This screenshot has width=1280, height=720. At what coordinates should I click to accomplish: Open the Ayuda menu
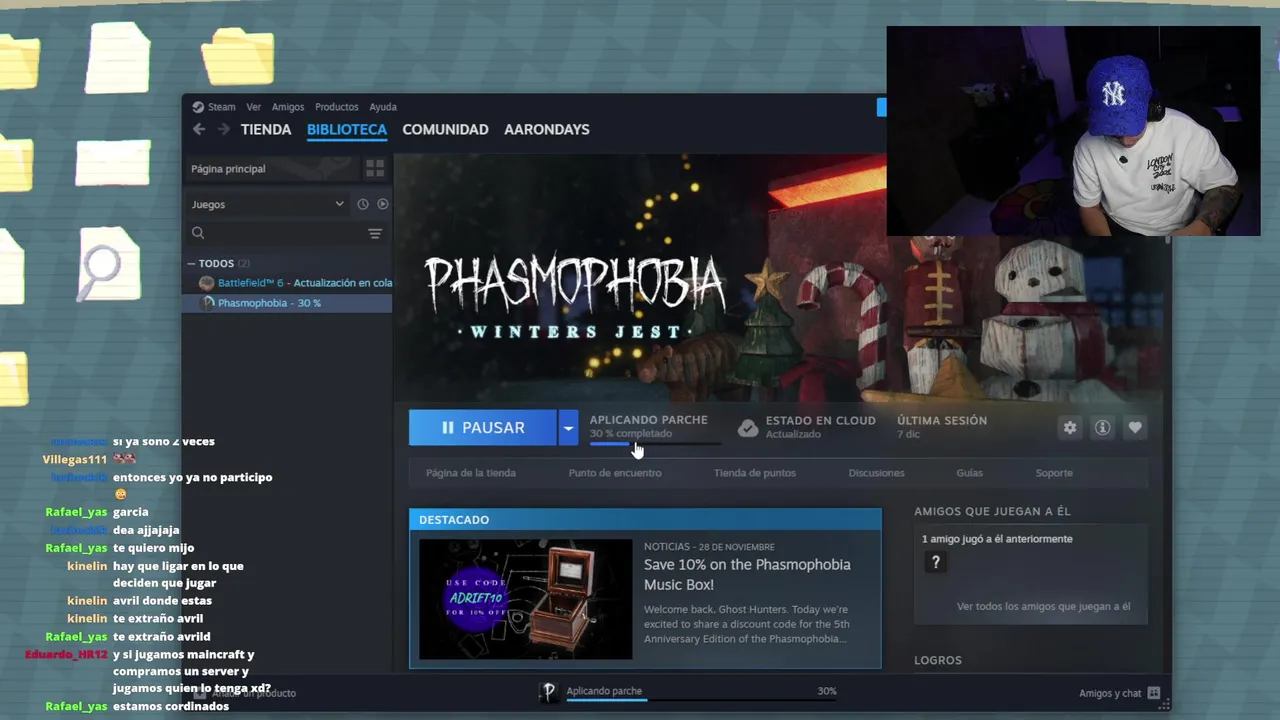click(x=383, y=107)
